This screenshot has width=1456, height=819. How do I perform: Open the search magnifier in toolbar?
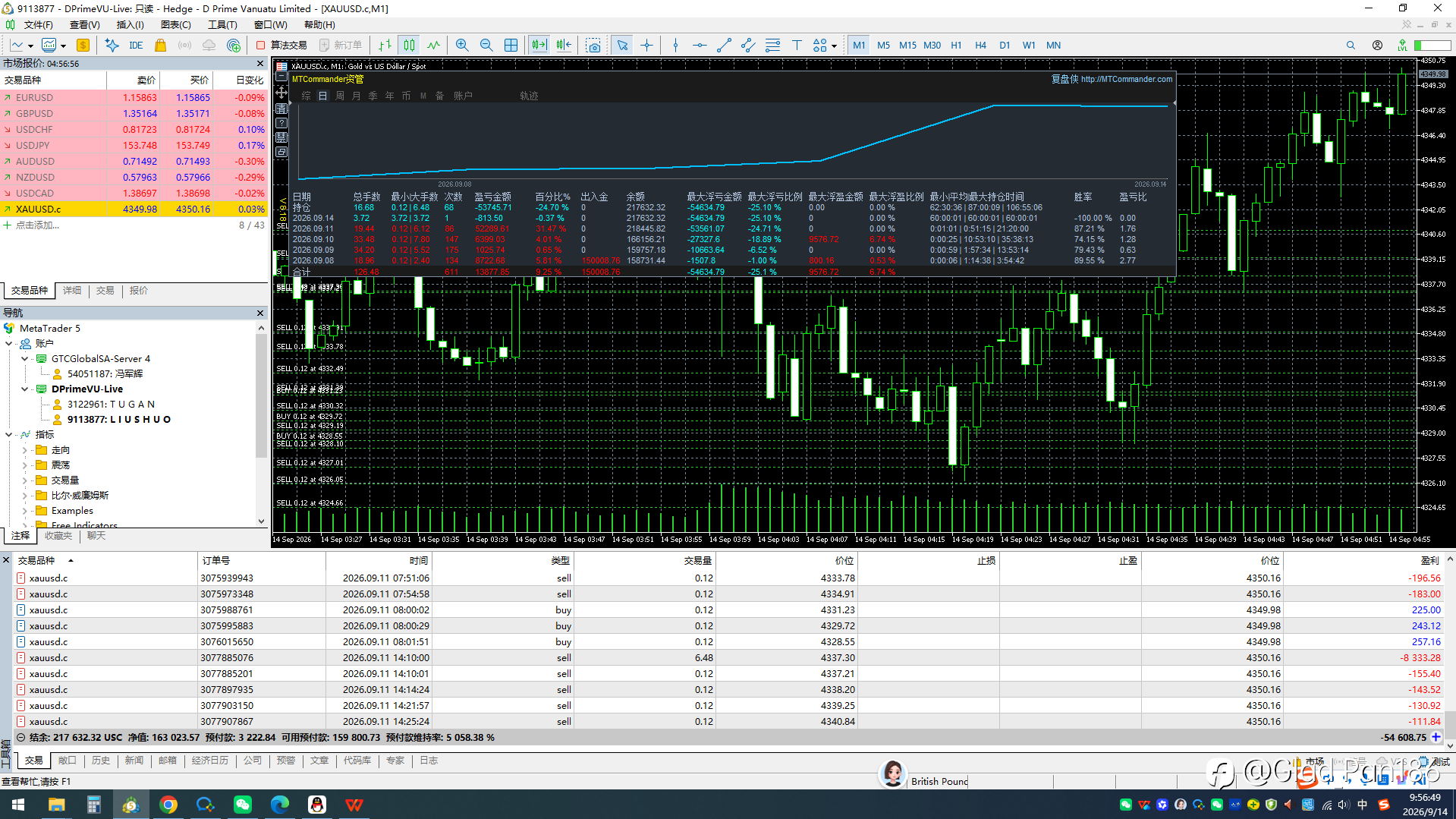1351,46
